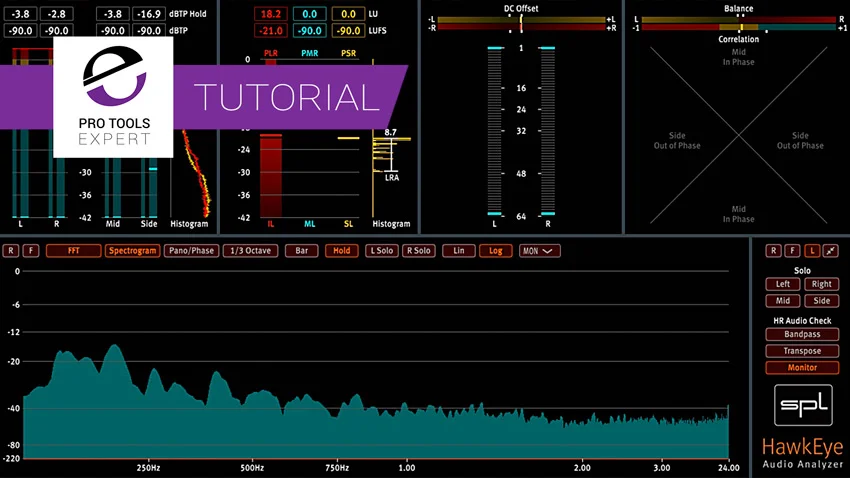This screenshot has width=850, height=478.
Task: Enable the FFT view
Action: coord(74,250)
